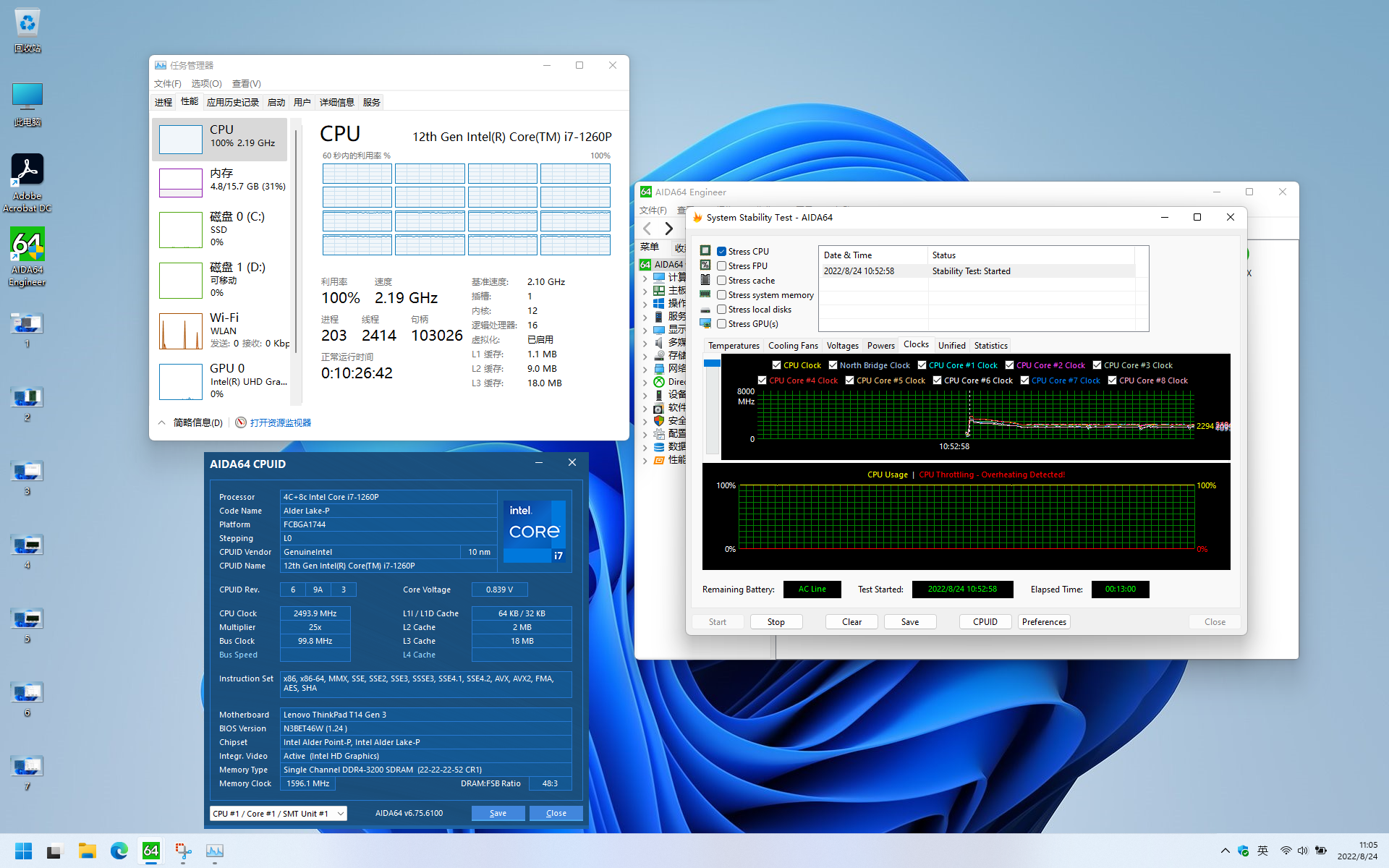Expand the last collapsed node in the AIDA64 tree
This screenshot has height=868, width=1389.
(645, 460)
